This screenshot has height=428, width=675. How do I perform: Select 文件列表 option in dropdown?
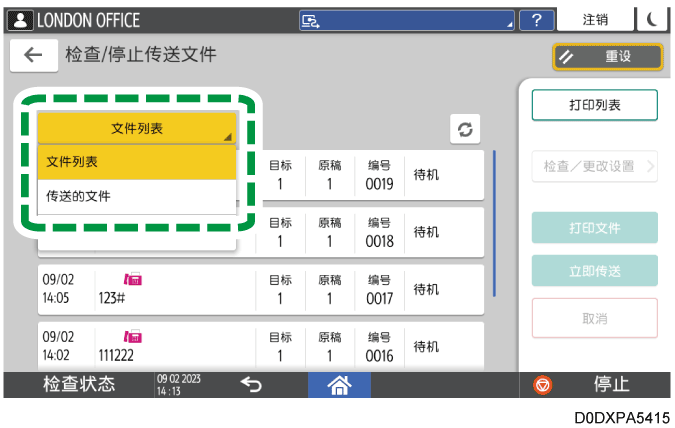tap(137, 162)
